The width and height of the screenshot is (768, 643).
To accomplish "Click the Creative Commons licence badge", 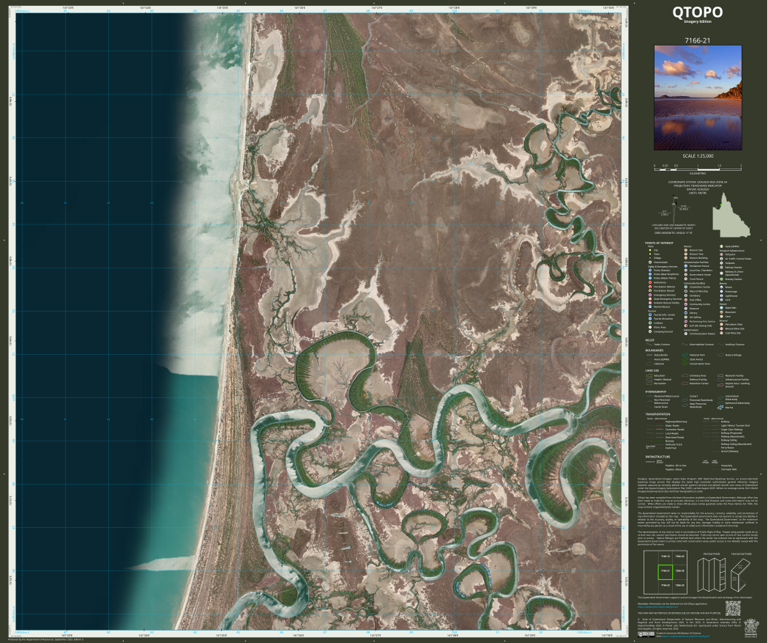I will pos(646,634).
